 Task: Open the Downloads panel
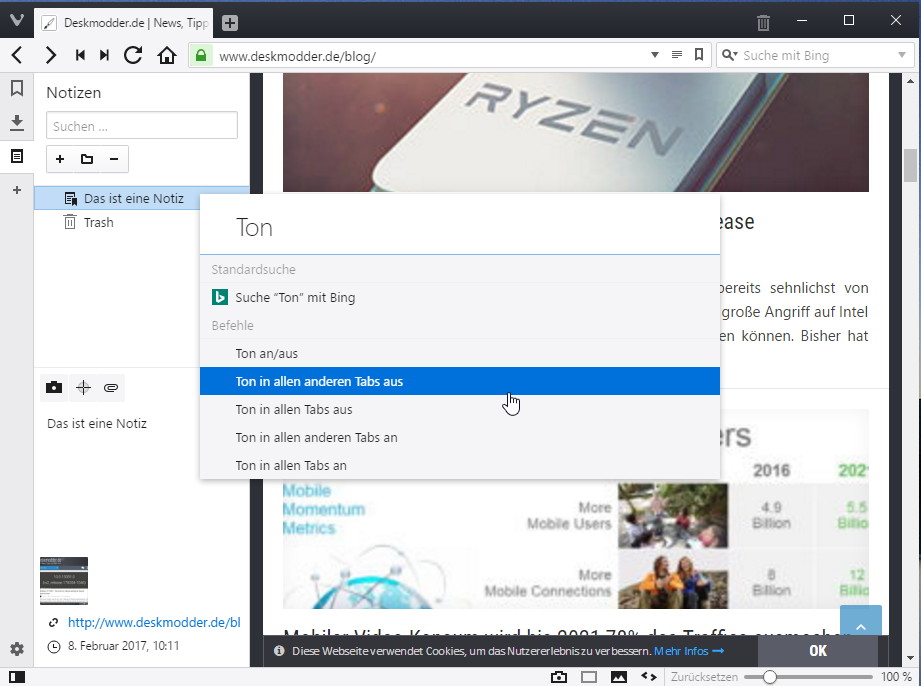tap(17, 122)
